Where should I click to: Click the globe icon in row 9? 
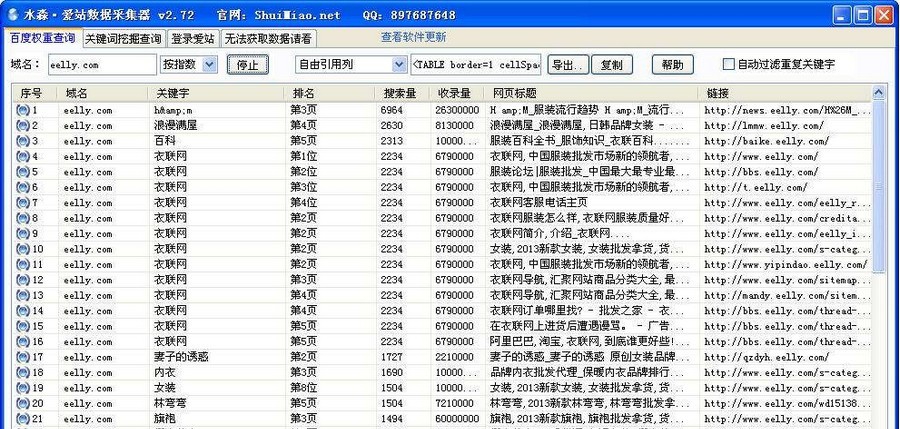22,234
